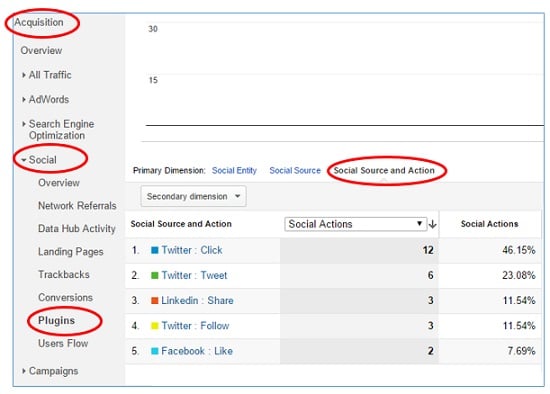
Task: Click the orange swatch beside Linkedin : Share
Action: 154,301
